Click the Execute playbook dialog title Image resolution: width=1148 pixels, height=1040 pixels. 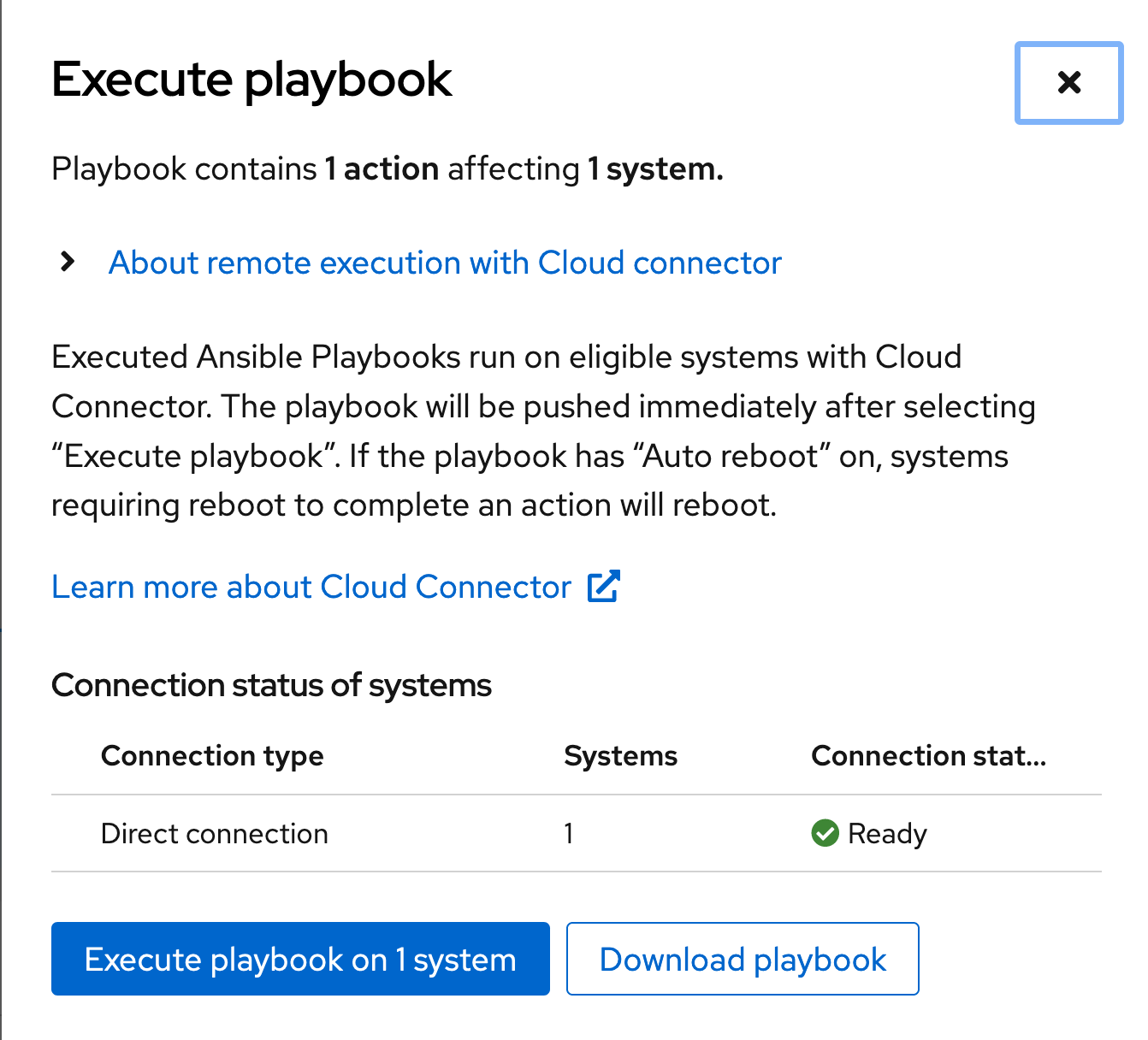(251, 80)
